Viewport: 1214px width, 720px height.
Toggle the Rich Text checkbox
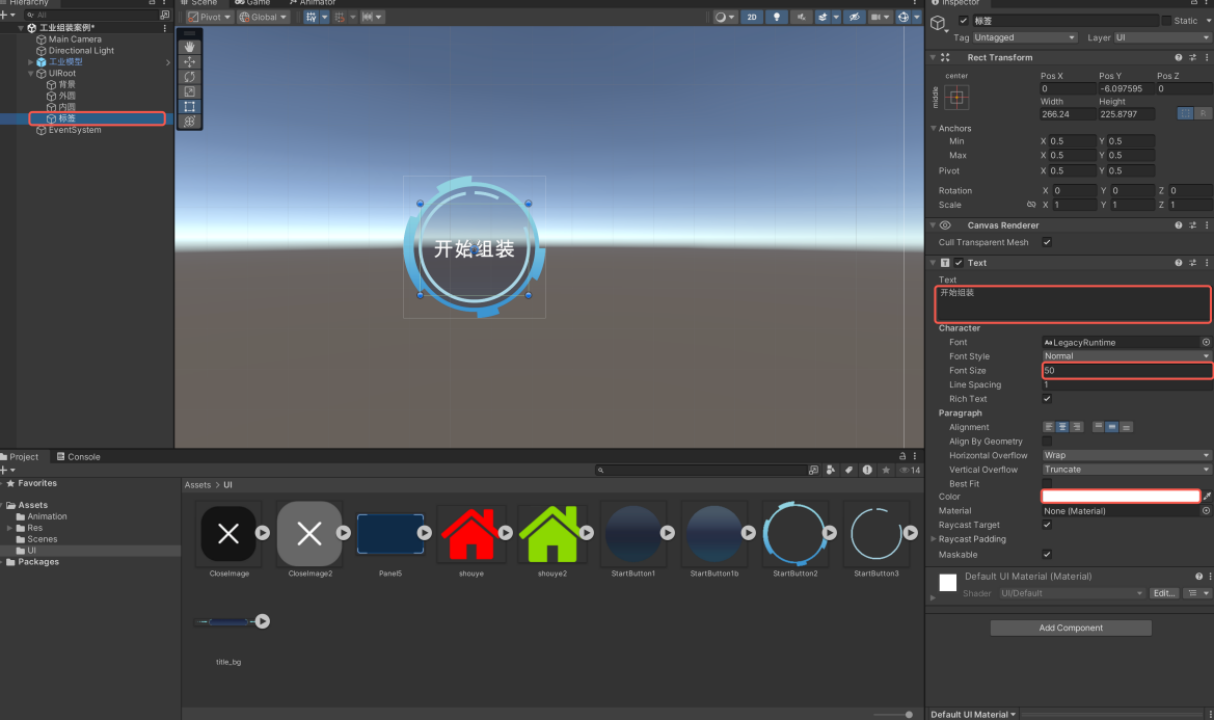coord(1047,398)
